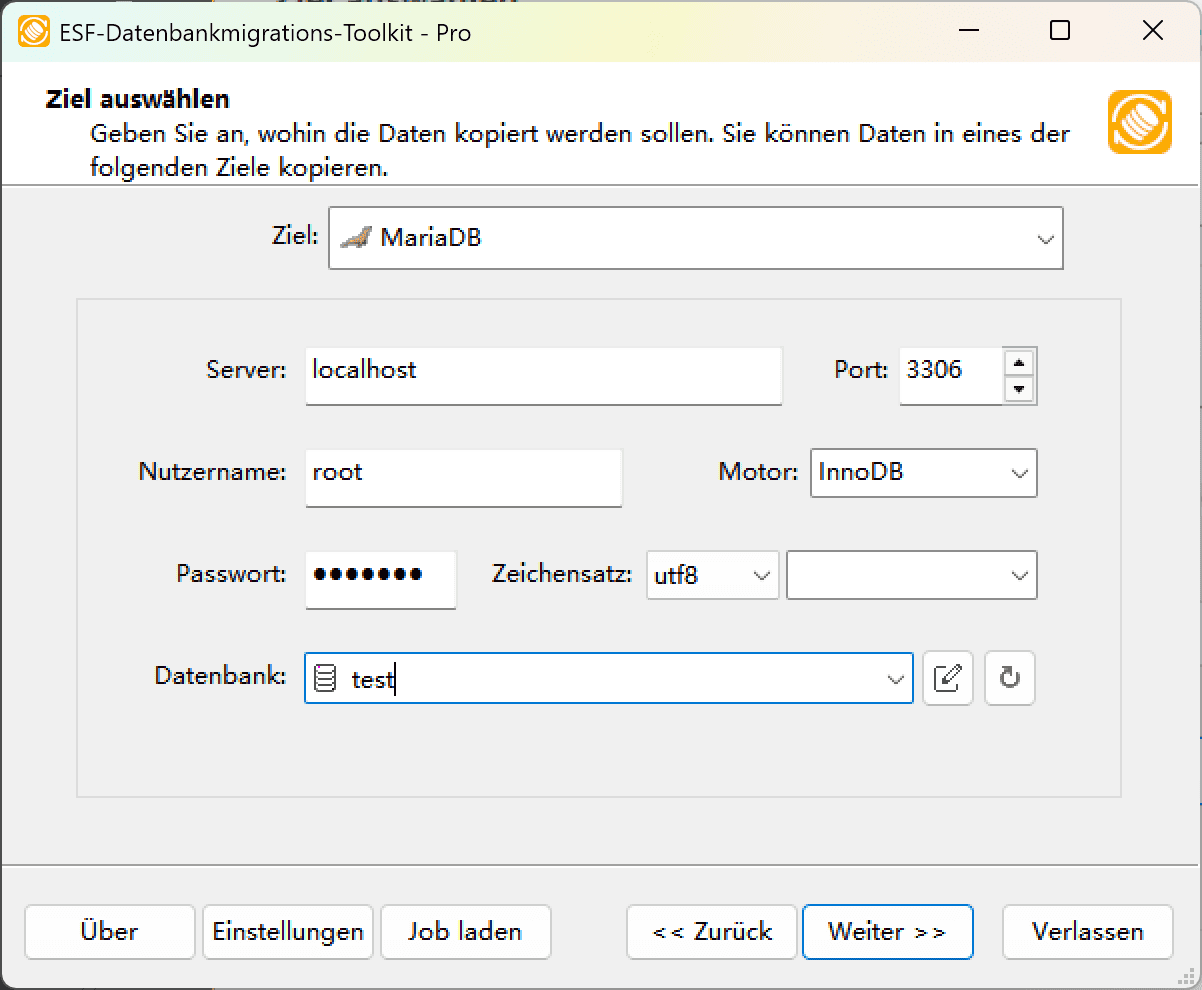Open the Einstellungen dialog
The height and width of the screenshot is (990, 1202).
287,931
